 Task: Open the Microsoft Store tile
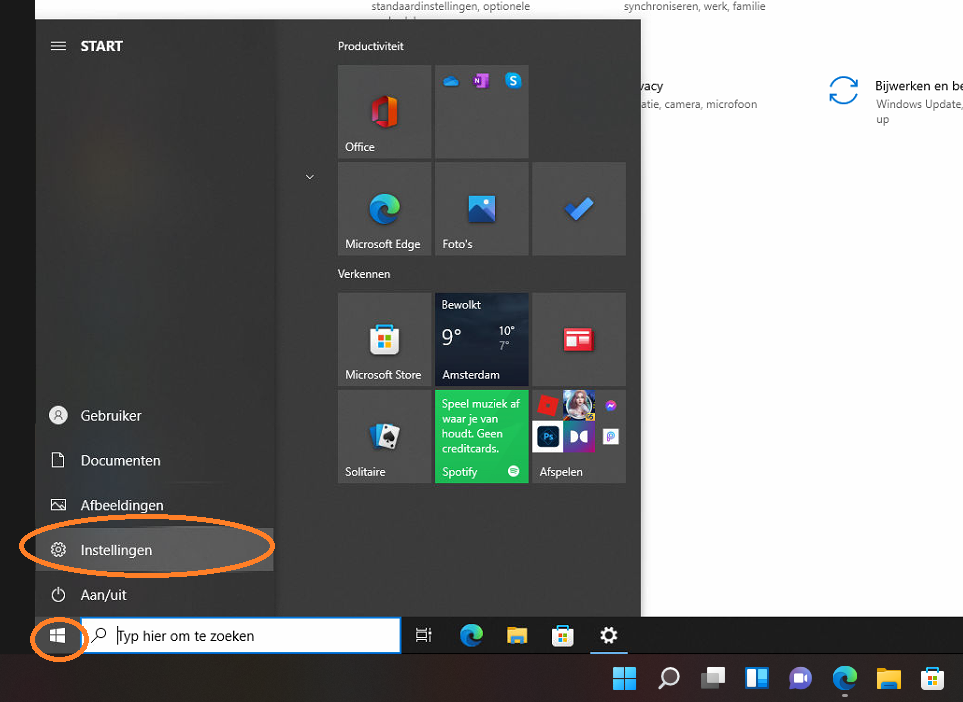click(384, 340)
